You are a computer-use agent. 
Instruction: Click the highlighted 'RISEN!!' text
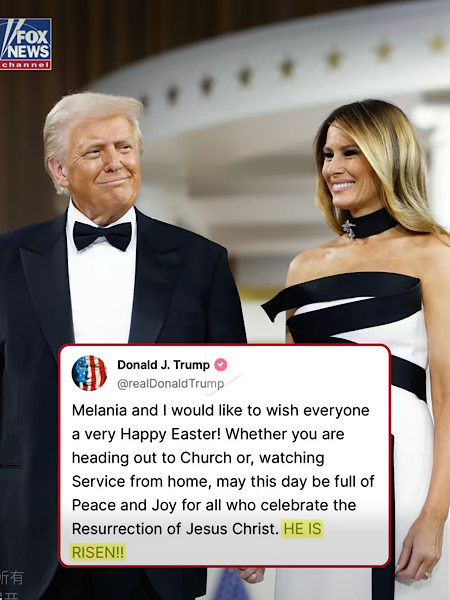(98, 553)
